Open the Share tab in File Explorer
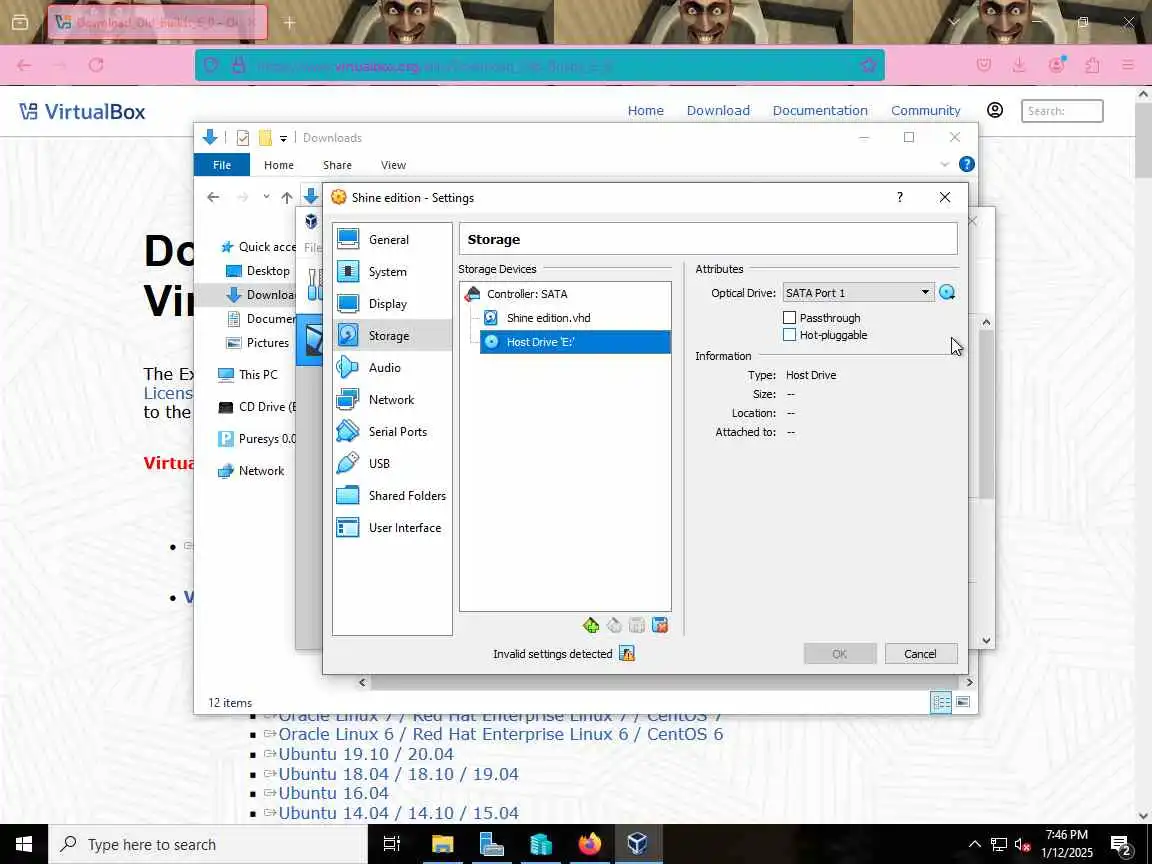1152x864 pixels. pos(337,165)
